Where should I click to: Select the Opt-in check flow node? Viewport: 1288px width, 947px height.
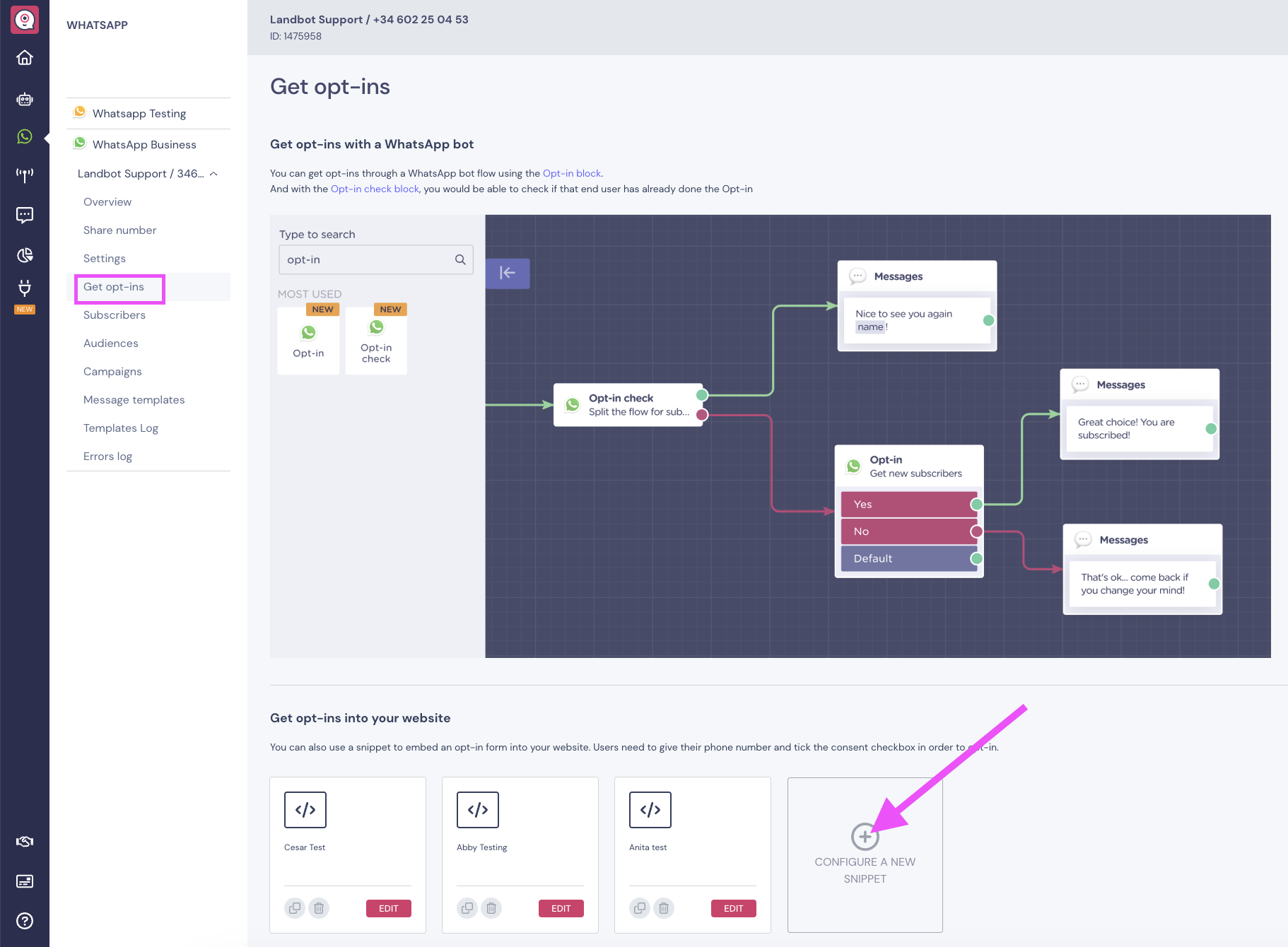coord(628,405)
